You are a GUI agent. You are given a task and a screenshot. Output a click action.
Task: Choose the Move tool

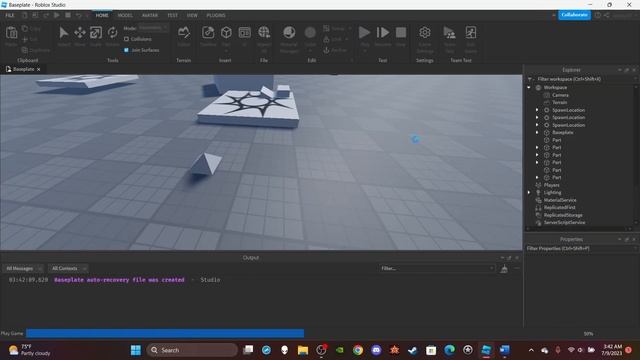[x=80, y=33]
